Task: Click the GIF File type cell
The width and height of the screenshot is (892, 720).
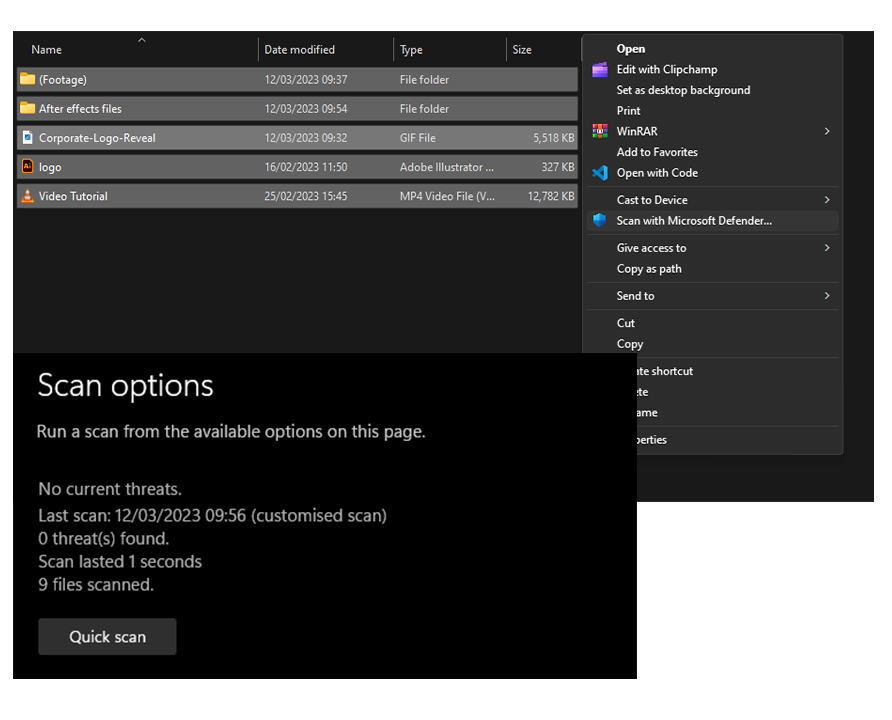Action: click(x=418, y=138)
